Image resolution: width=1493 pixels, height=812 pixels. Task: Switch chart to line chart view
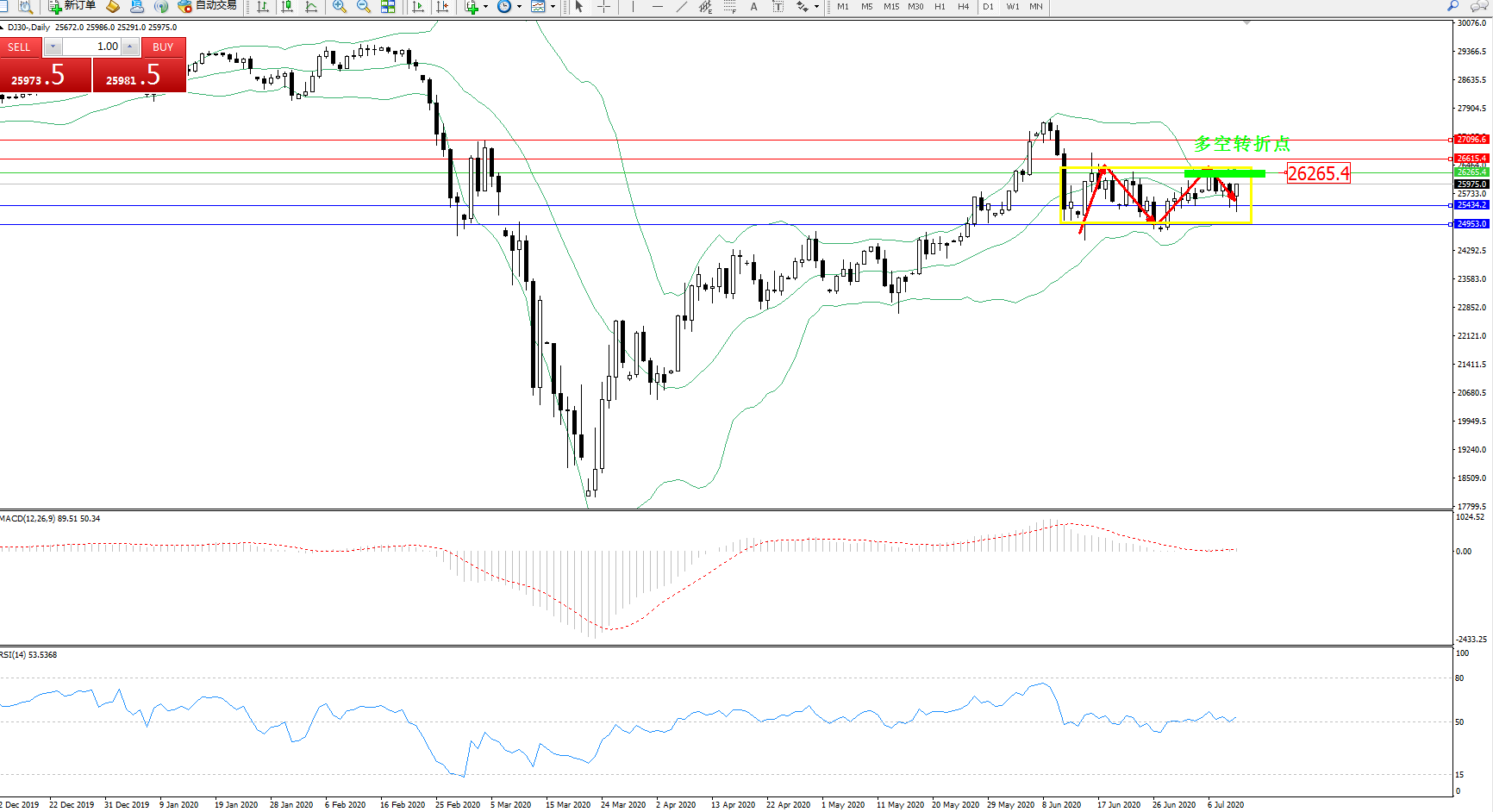(311, 6)
